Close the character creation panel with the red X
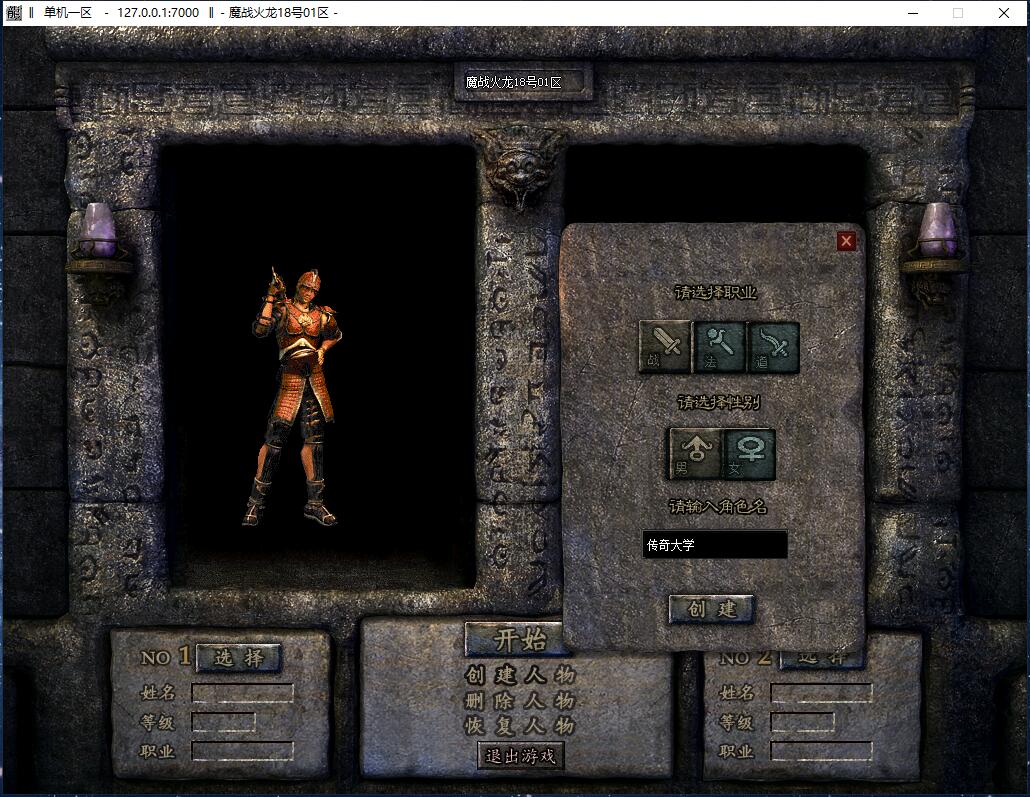This screenshot has height=797, width=1030. (846, 241)
